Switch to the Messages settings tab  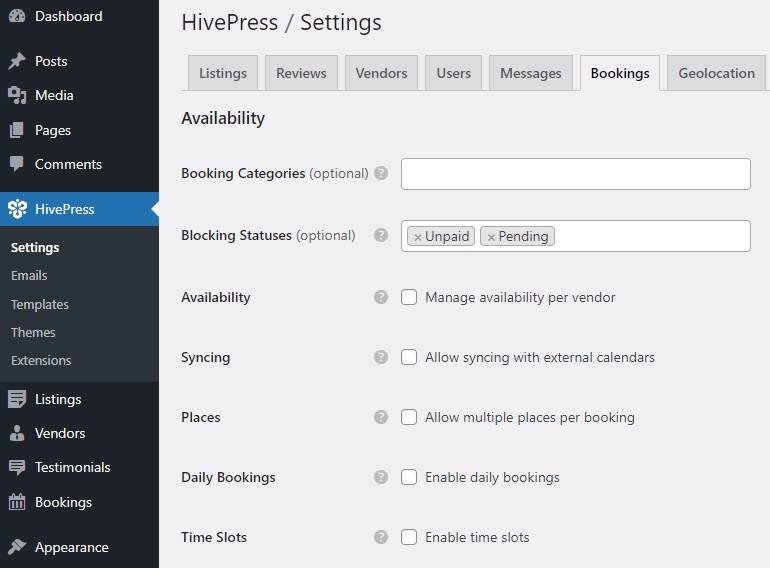[x=531, y=73]
